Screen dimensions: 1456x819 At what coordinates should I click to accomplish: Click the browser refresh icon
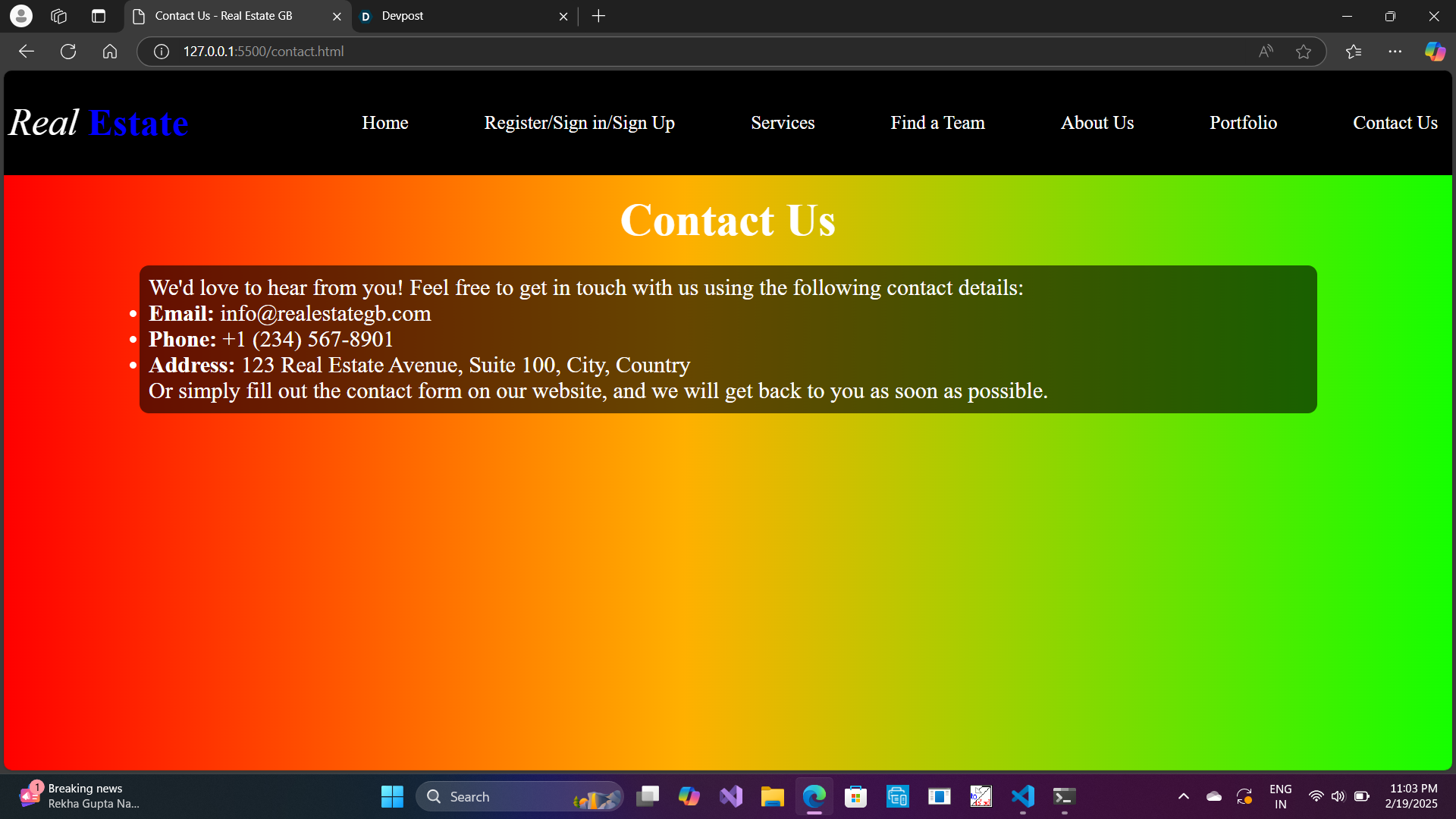tap(68, 52)
